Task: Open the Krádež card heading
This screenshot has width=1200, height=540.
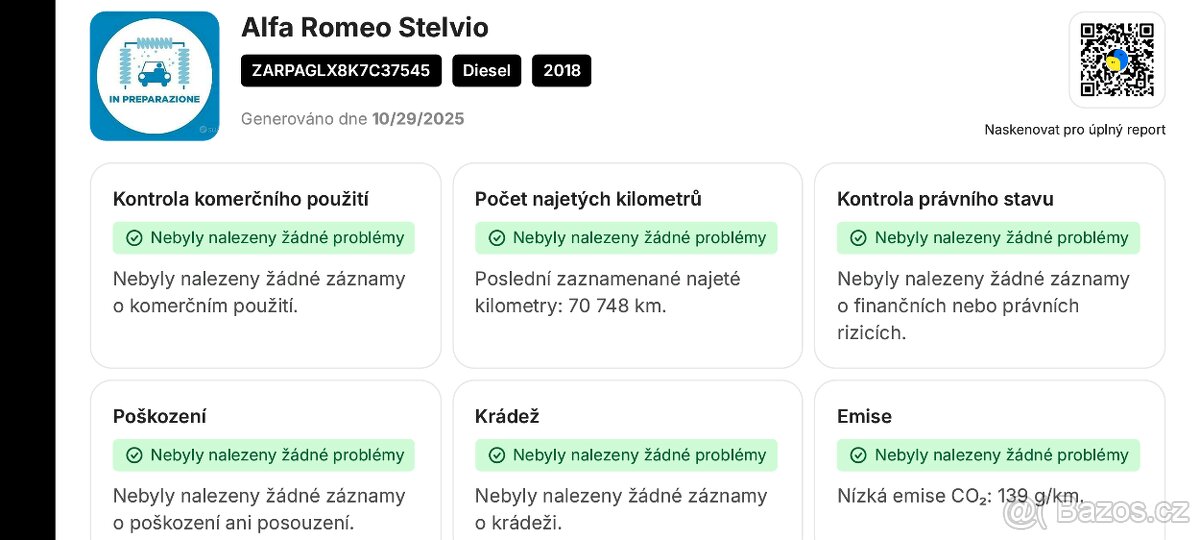Action: click(507, 416)
